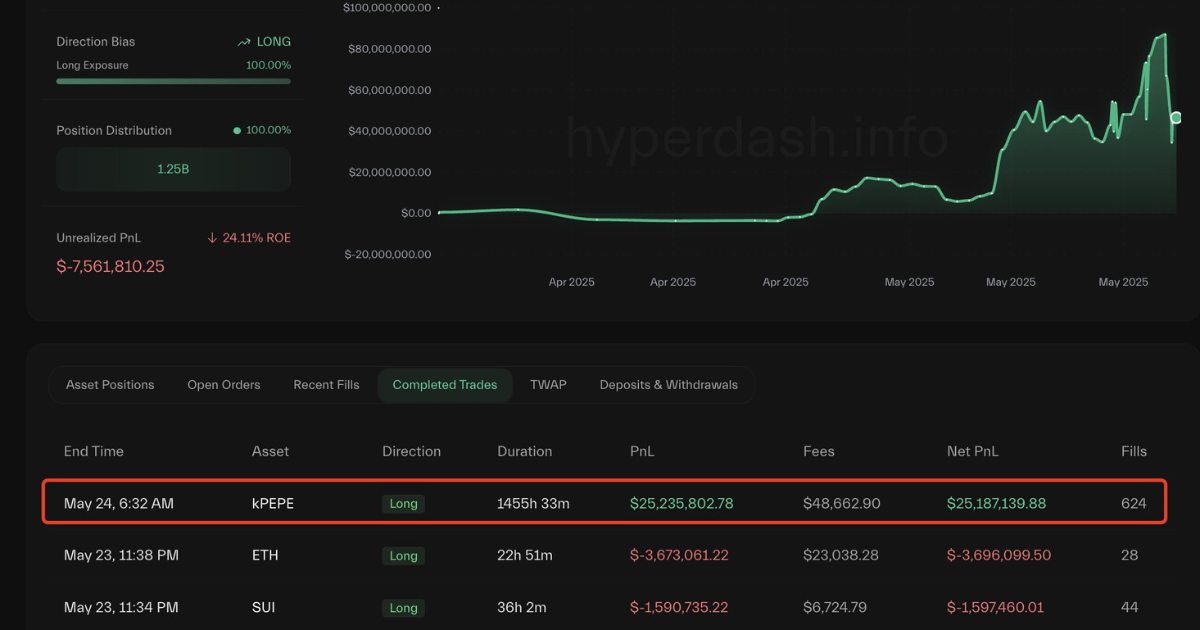Viewport: 1200px width, 630px height.
Task: View the Recent Fills tab
Action: [326, 384]
